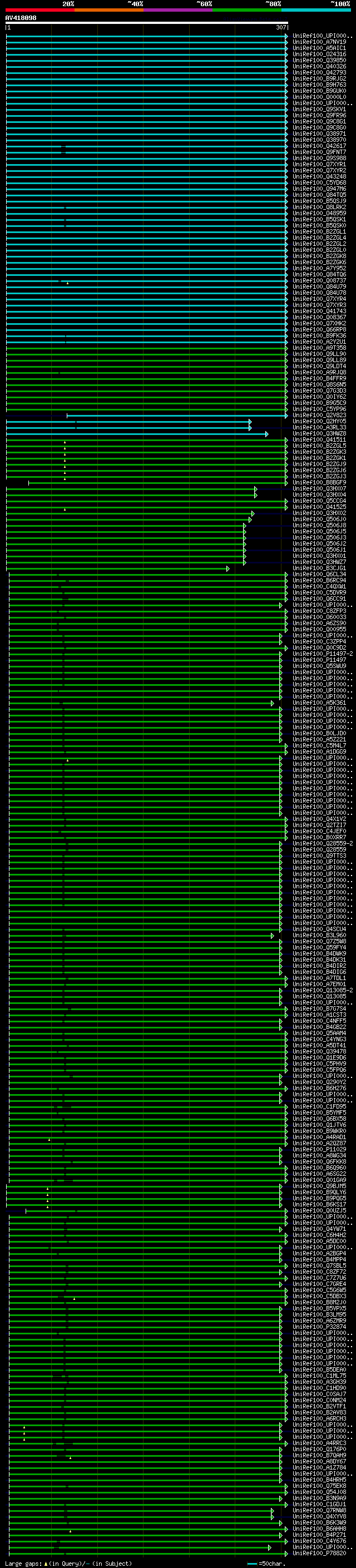
Task: Click hit label UniRef100_Q9SKV1
Action: (x=319, y=110)
